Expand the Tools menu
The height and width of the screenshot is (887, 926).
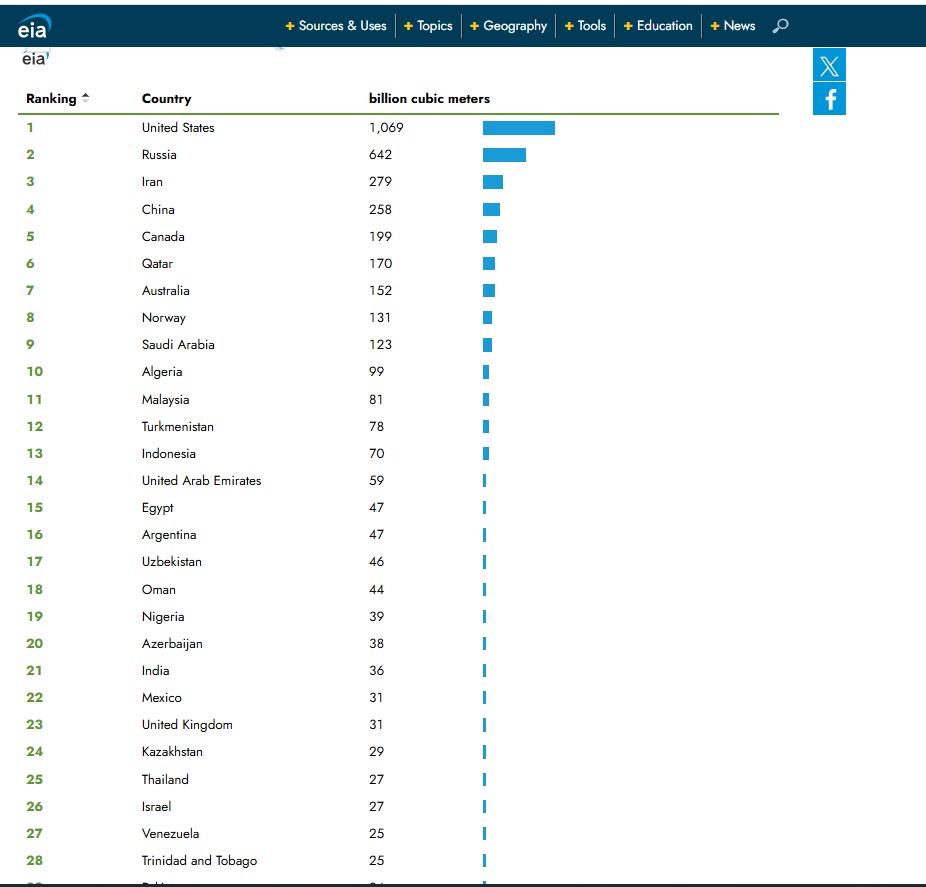(585, 25)
